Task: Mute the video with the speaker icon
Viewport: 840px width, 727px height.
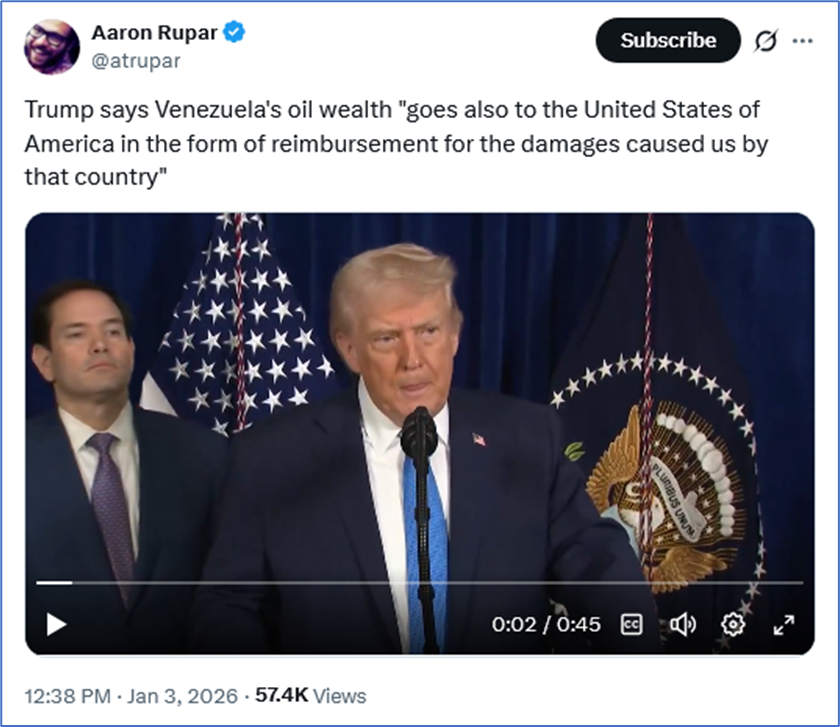Action: coord(683,625)
